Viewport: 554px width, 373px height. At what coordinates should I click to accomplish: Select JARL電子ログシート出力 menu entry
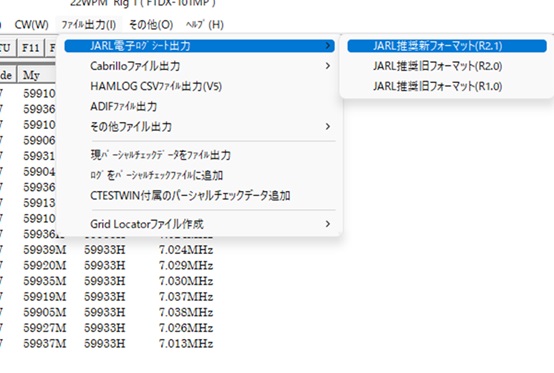pyautogui.click(x=199, y=46)
